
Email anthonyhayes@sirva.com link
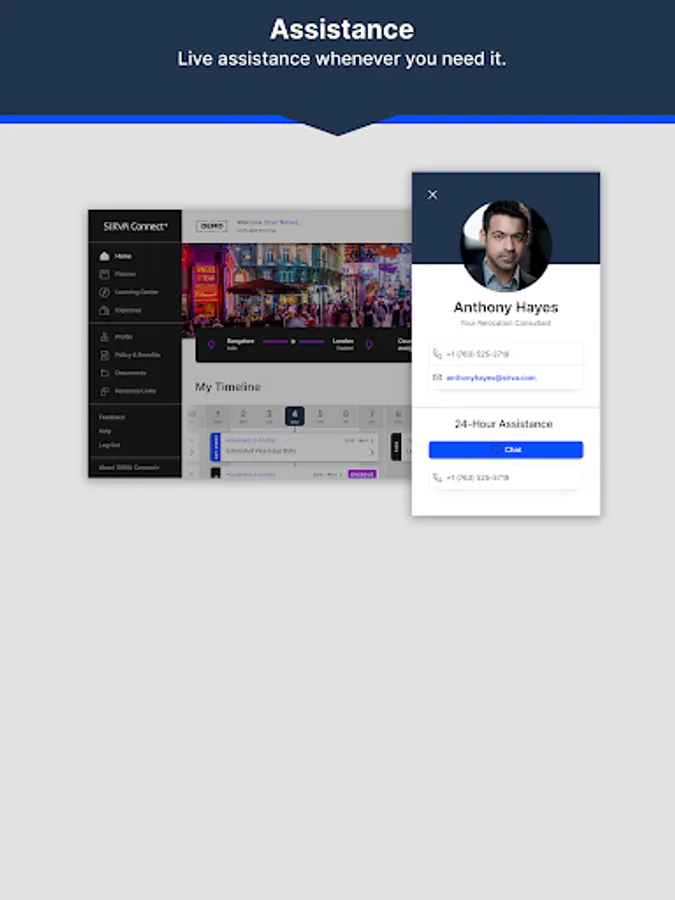click(491, 378)
